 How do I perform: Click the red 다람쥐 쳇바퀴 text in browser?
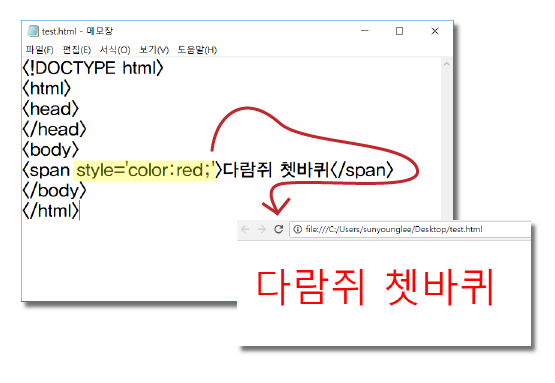375,287
